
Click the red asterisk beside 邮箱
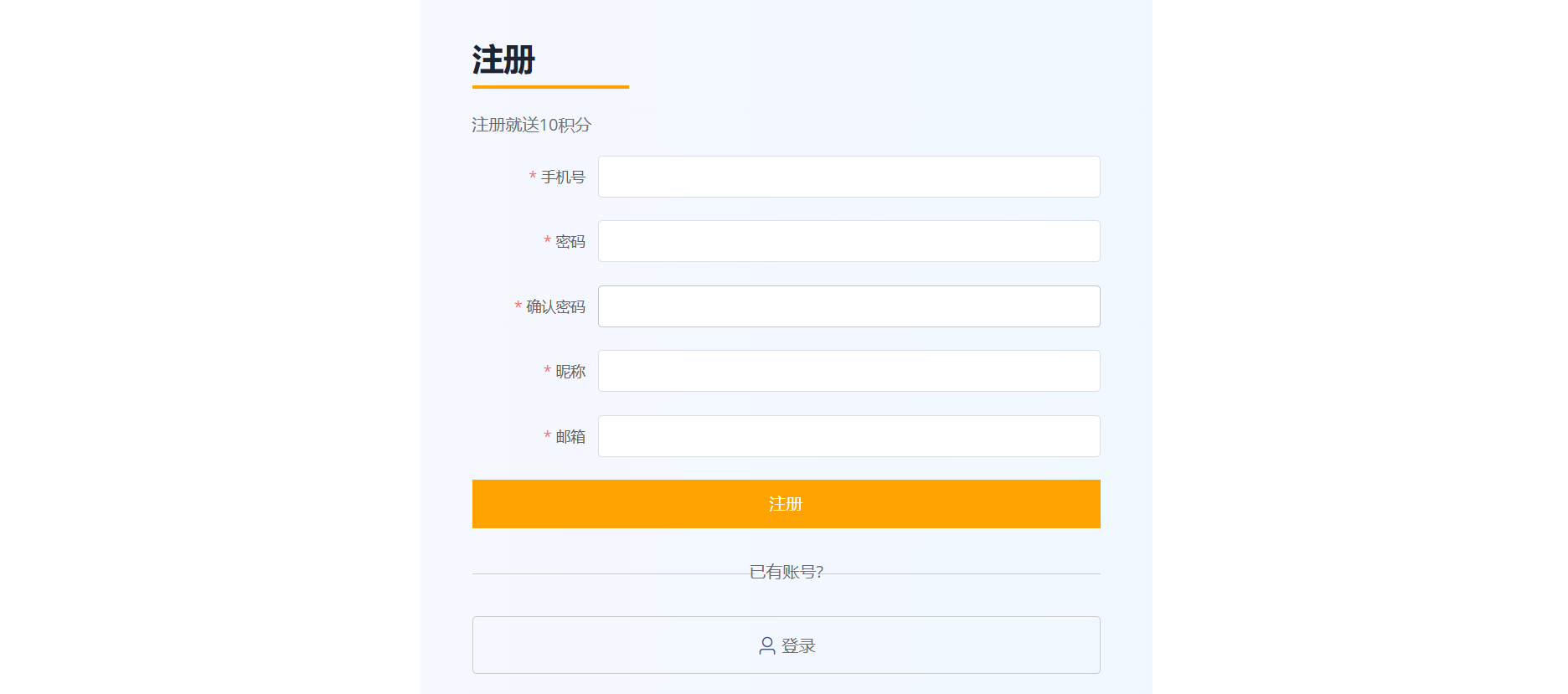(x=545, y=436)
